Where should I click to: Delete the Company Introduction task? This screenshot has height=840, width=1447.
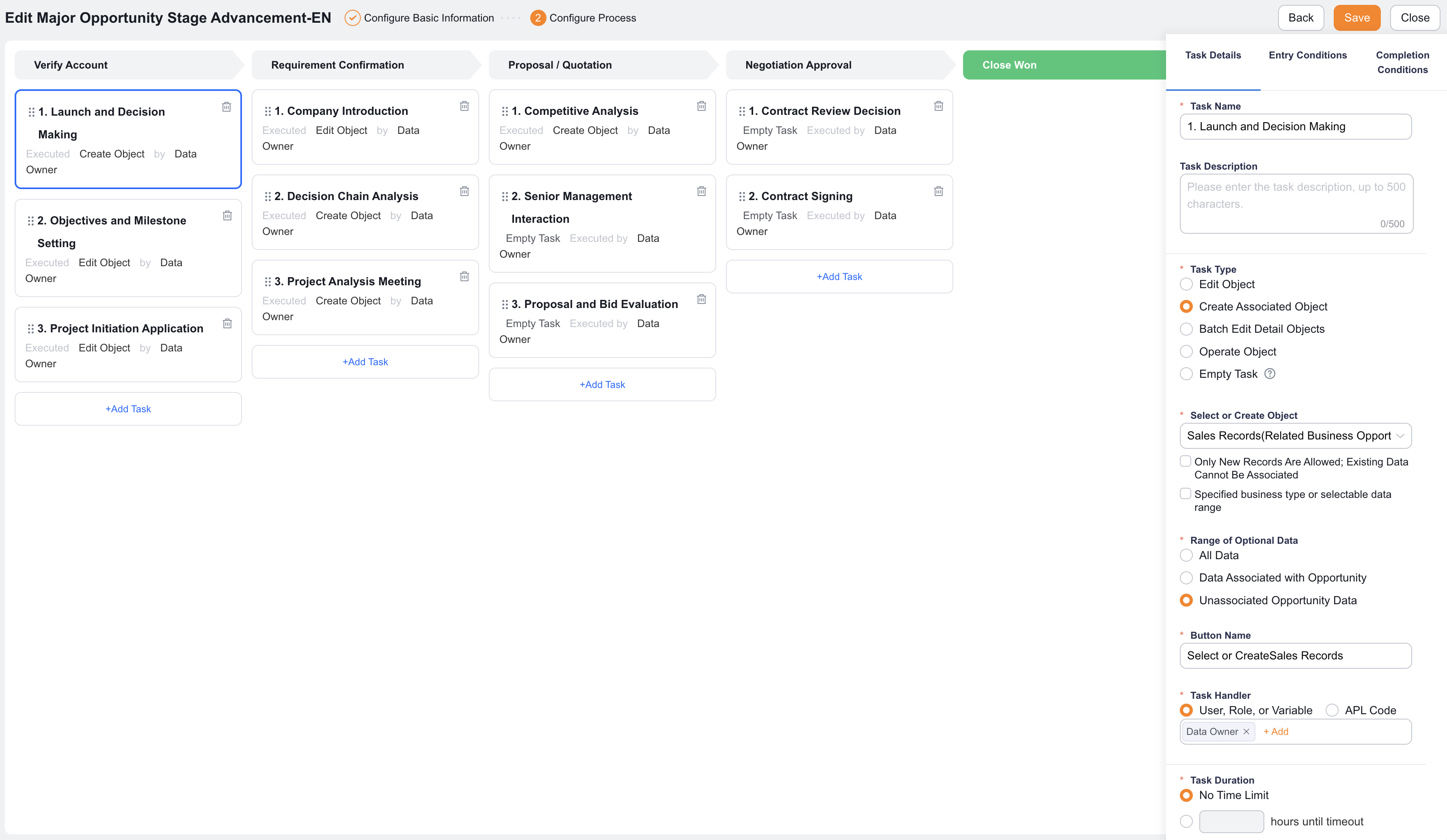pyautogui.click(x=464, y=106)
